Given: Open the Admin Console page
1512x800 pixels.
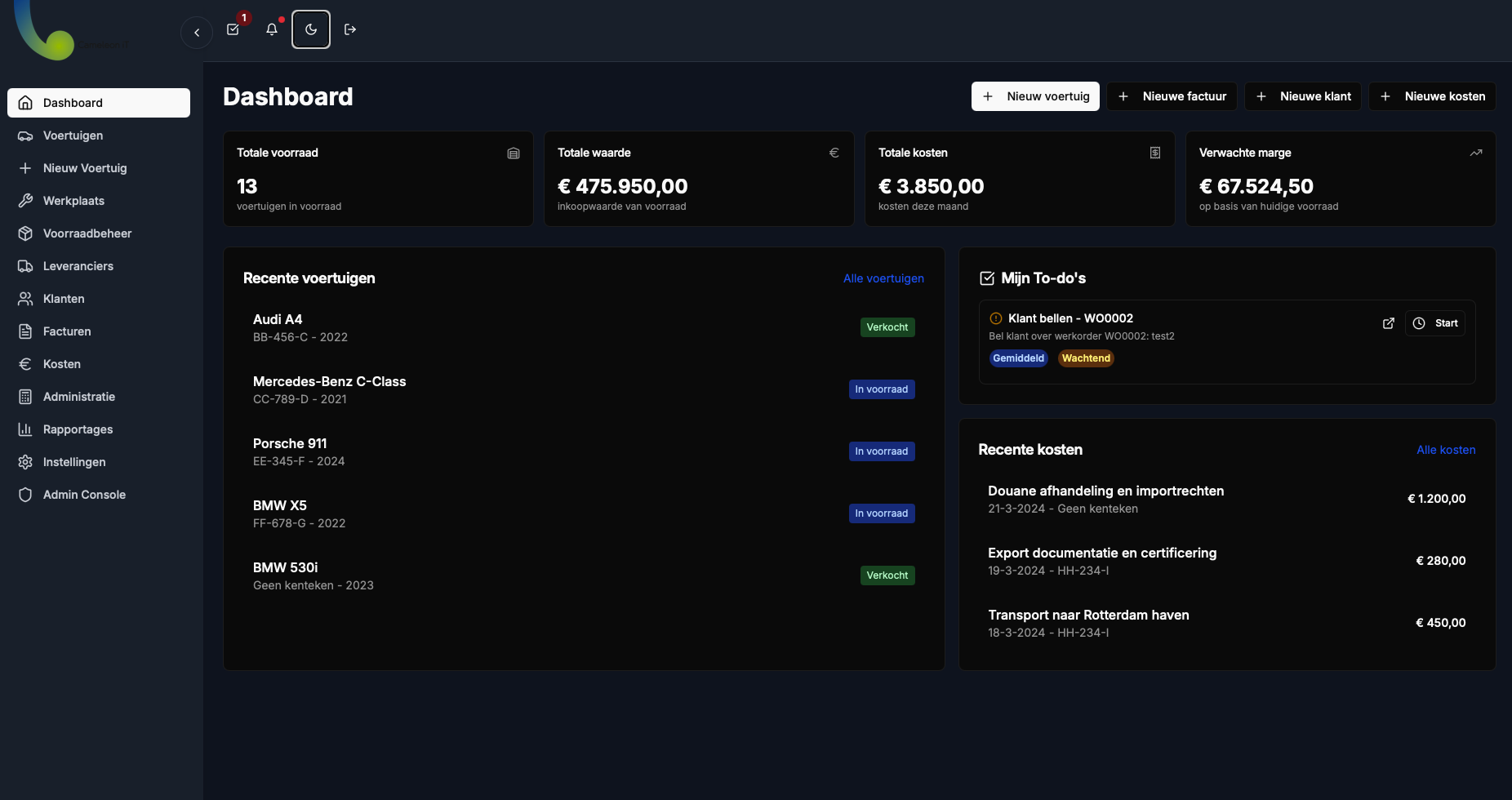Looking at the screenshot, I should pyautogui.click(x=84, y=494).
